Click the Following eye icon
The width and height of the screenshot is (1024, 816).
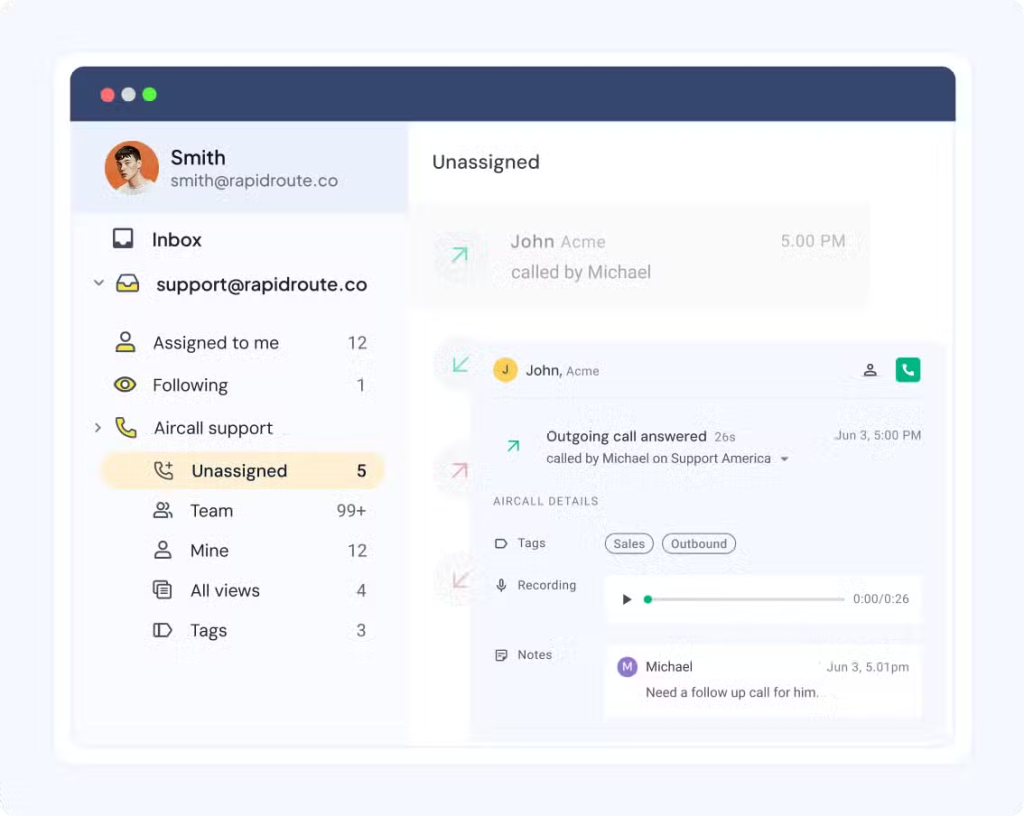click(124, 385)
